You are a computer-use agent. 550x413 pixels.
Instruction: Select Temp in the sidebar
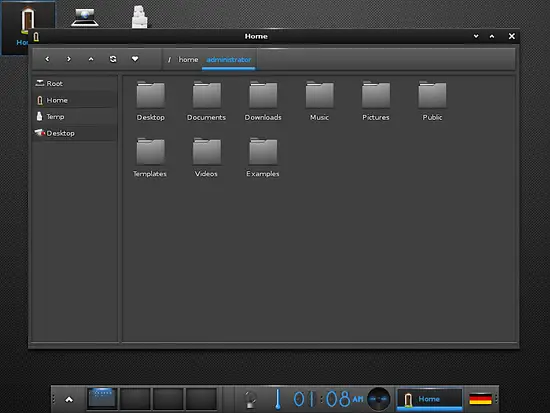click(74, 116)
